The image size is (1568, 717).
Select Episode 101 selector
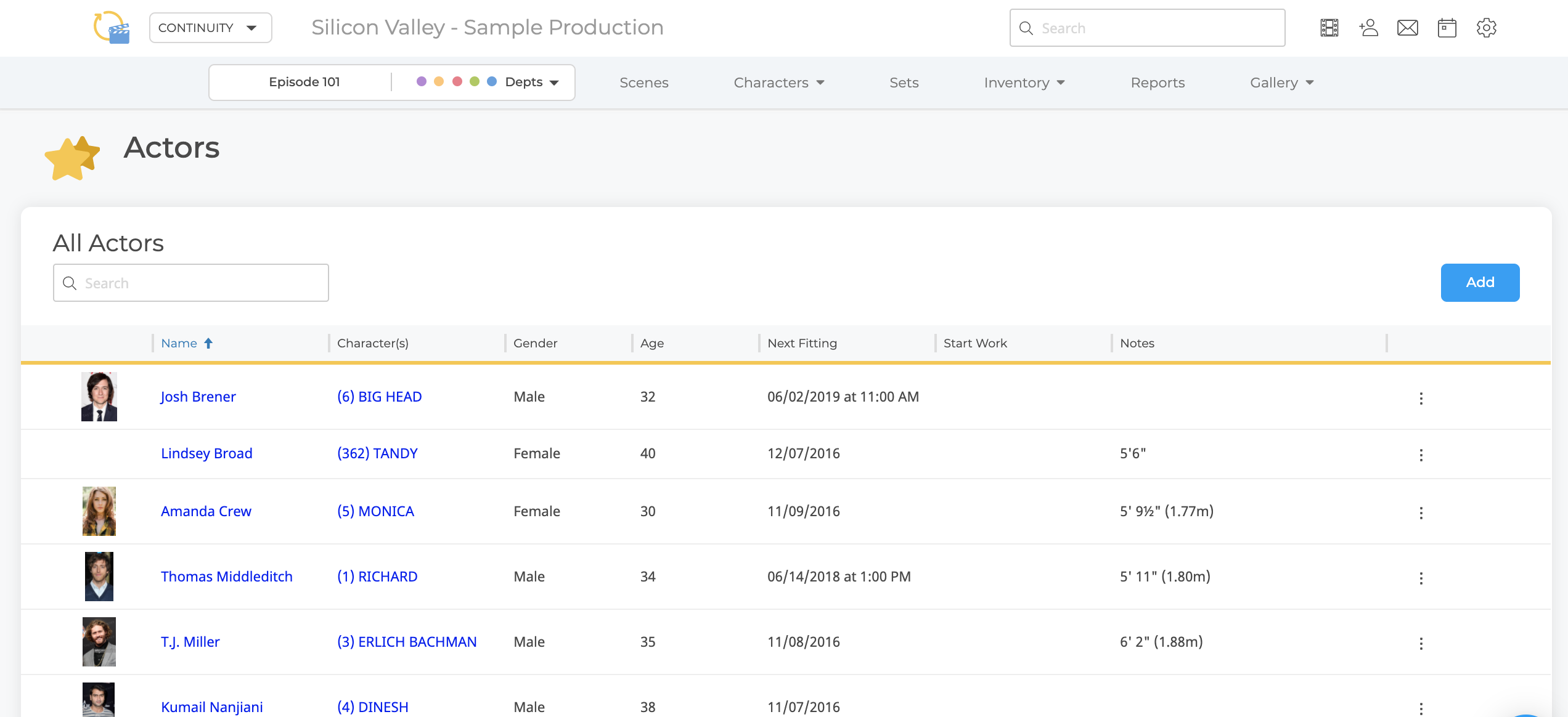tap(304, 82)
